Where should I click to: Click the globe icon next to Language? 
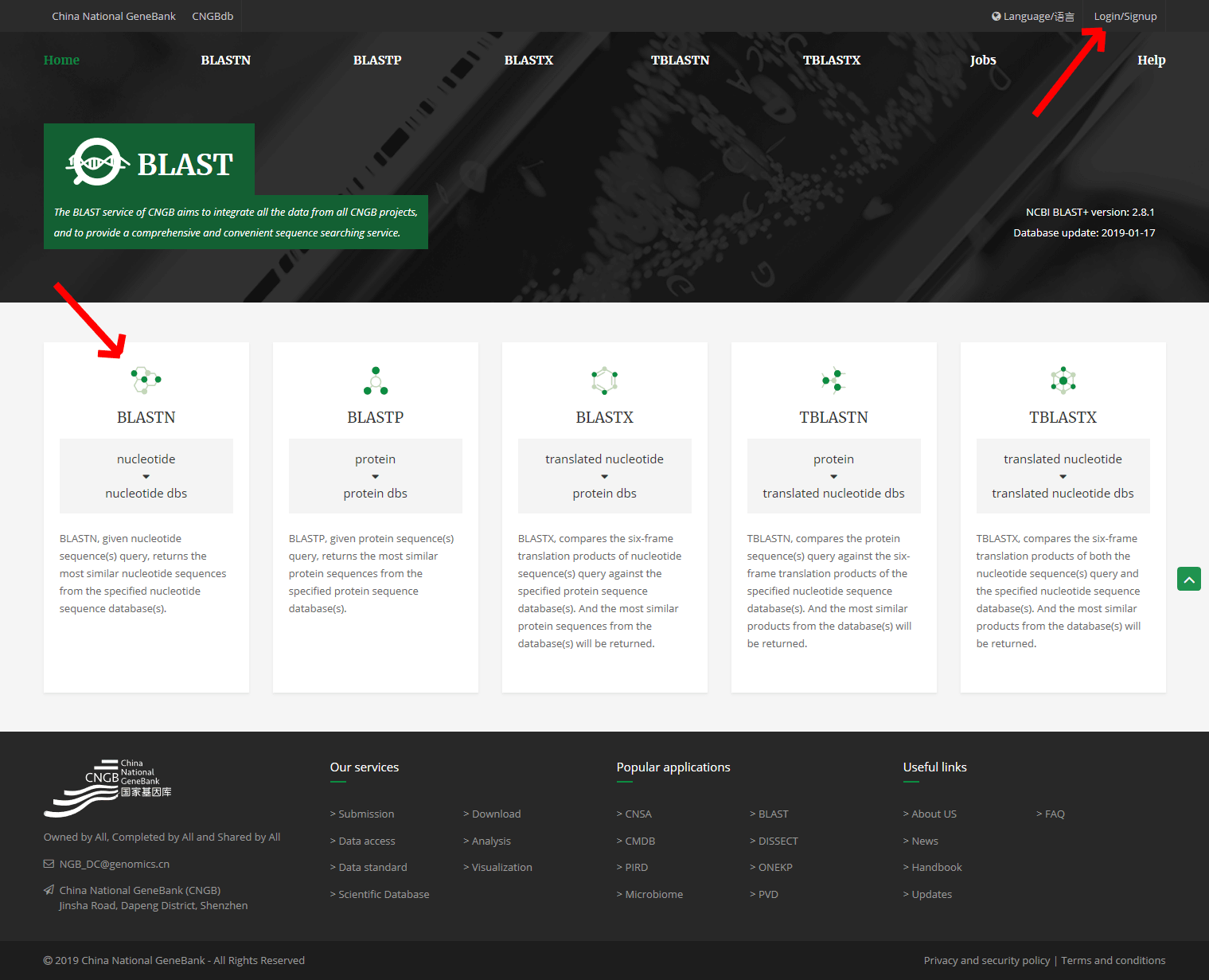coord(996,16)
